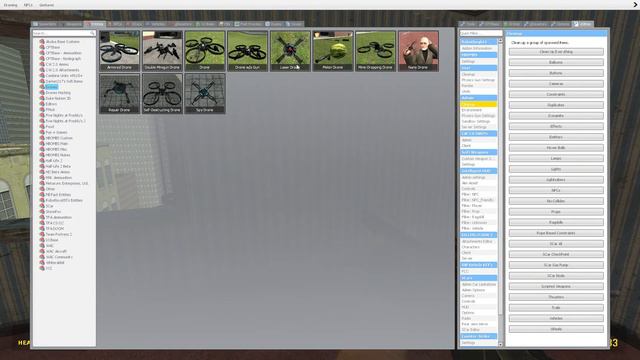Click the Quick Filter field
640x360 pixels.
tap(481, 33)
